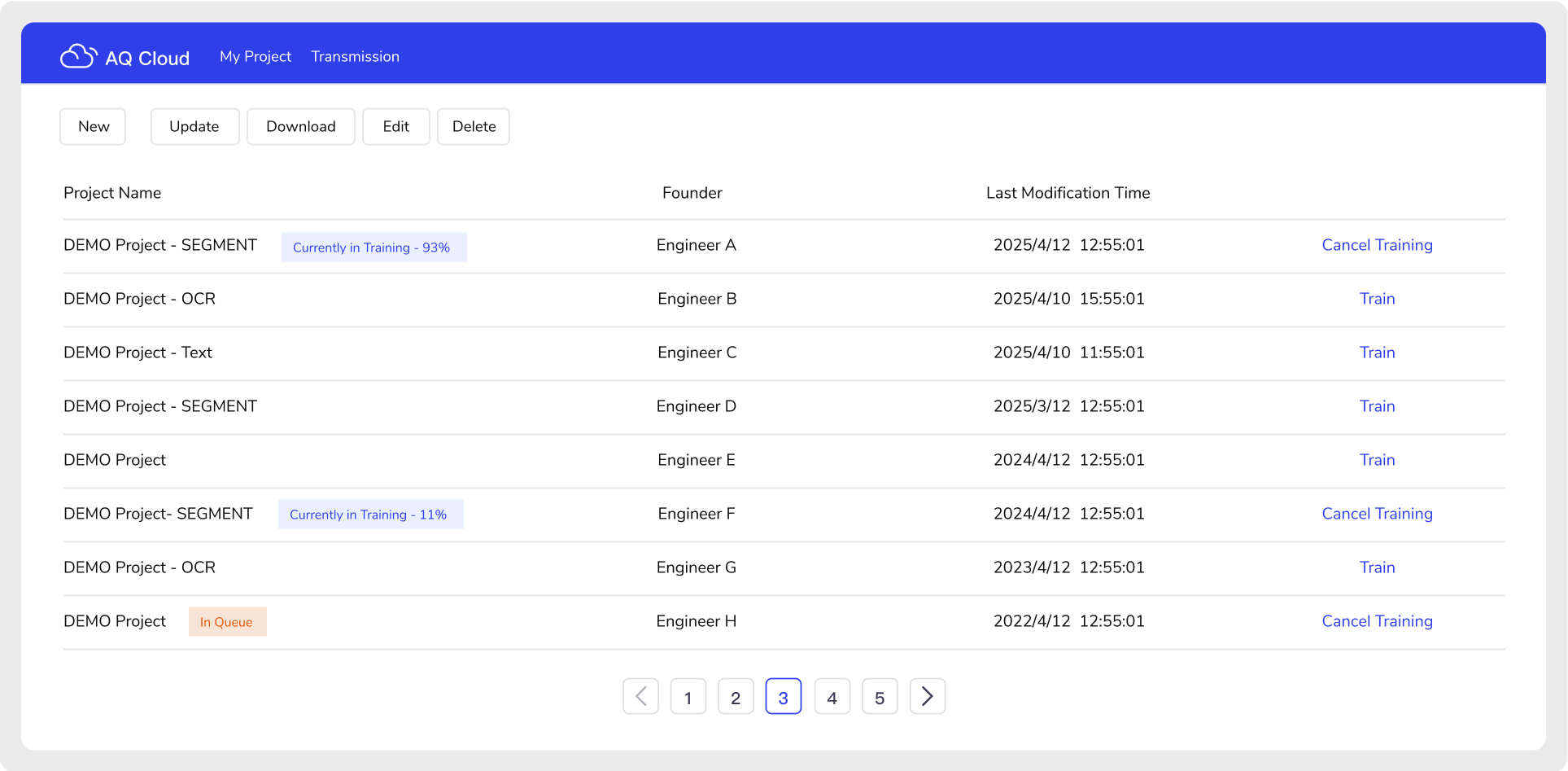Click the Download button
This screenshot has height=771, width=1568.
[300, 126]
